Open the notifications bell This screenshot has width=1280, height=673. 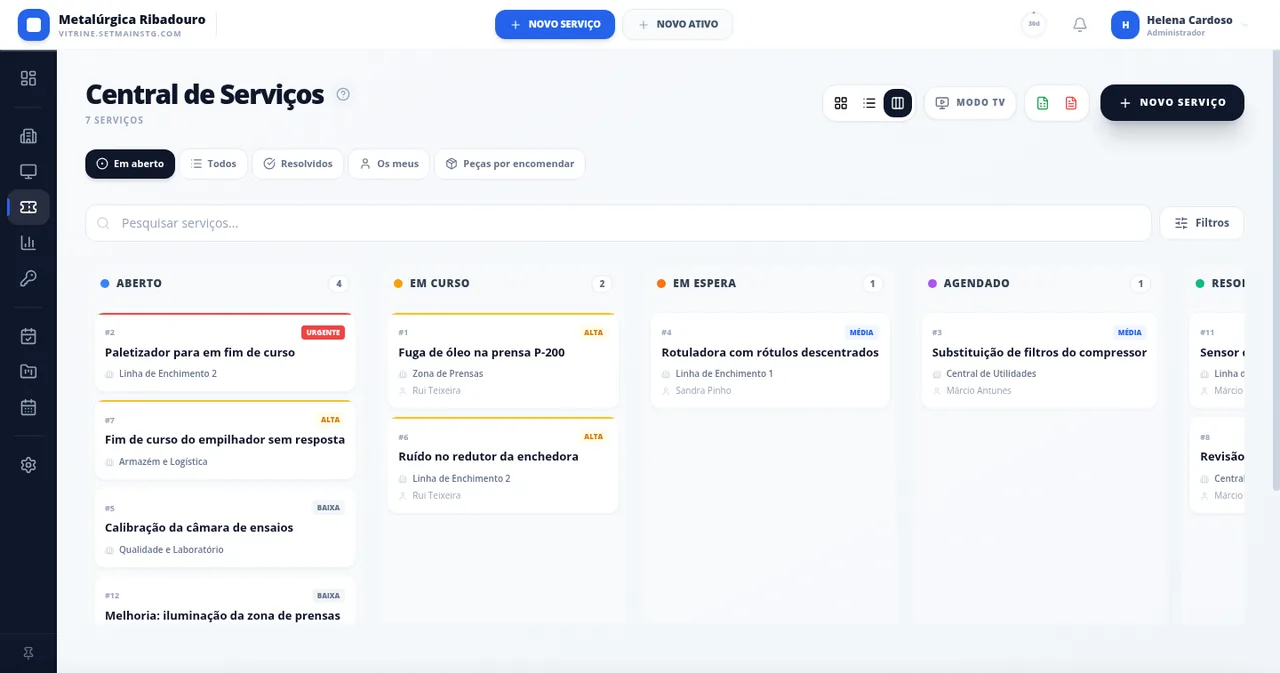click(1080, 24)
